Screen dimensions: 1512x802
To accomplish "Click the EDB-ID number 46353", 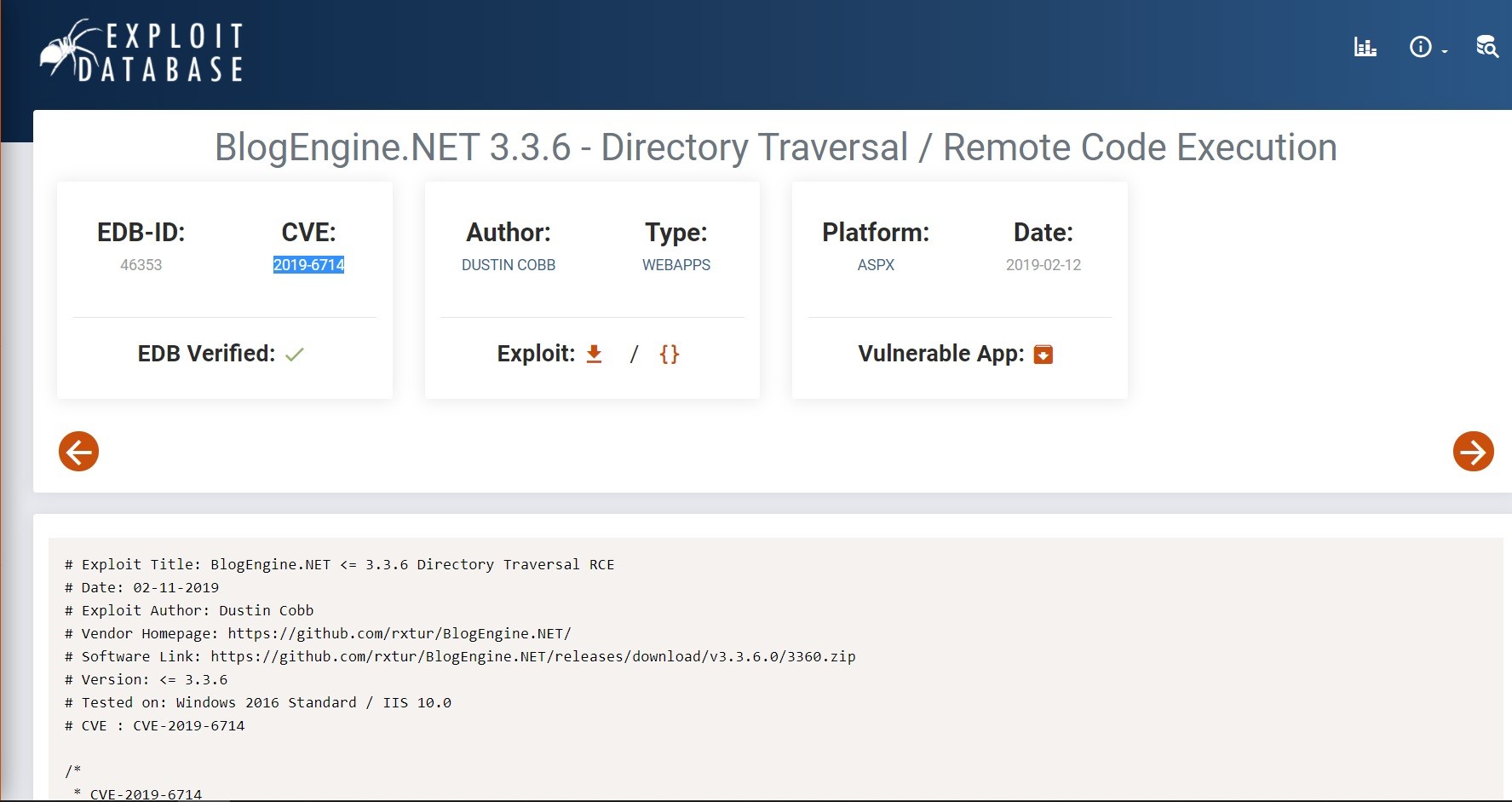I will (x=141, y=265).
